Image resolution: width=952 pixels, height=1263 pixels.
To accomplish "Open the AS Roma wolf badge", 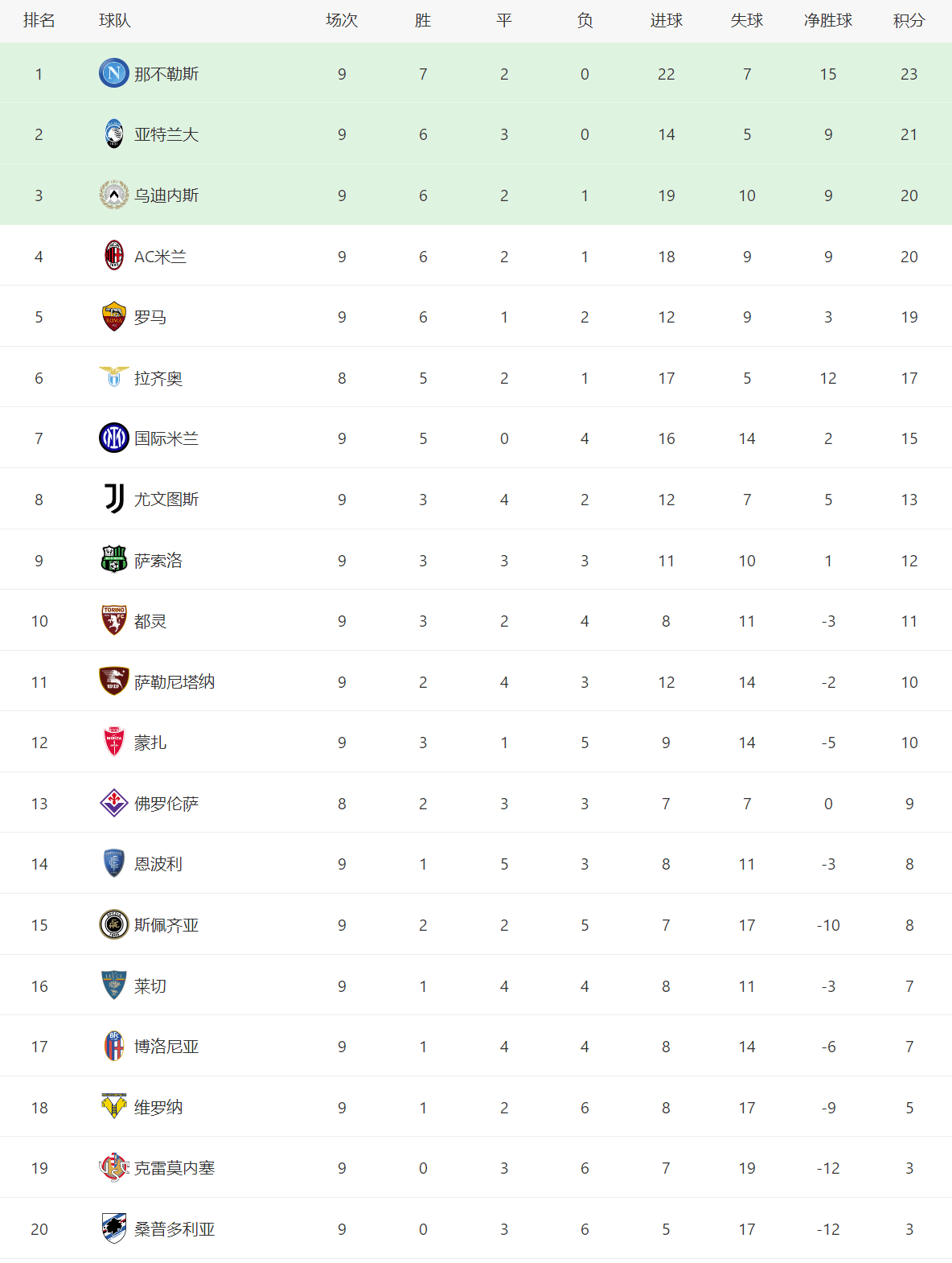I will (114, 317).
